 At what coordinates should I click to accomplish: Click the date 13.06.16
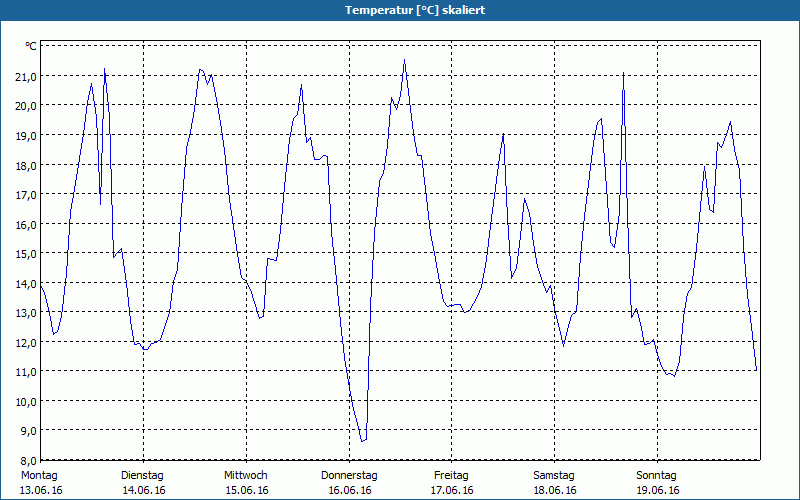41,490
